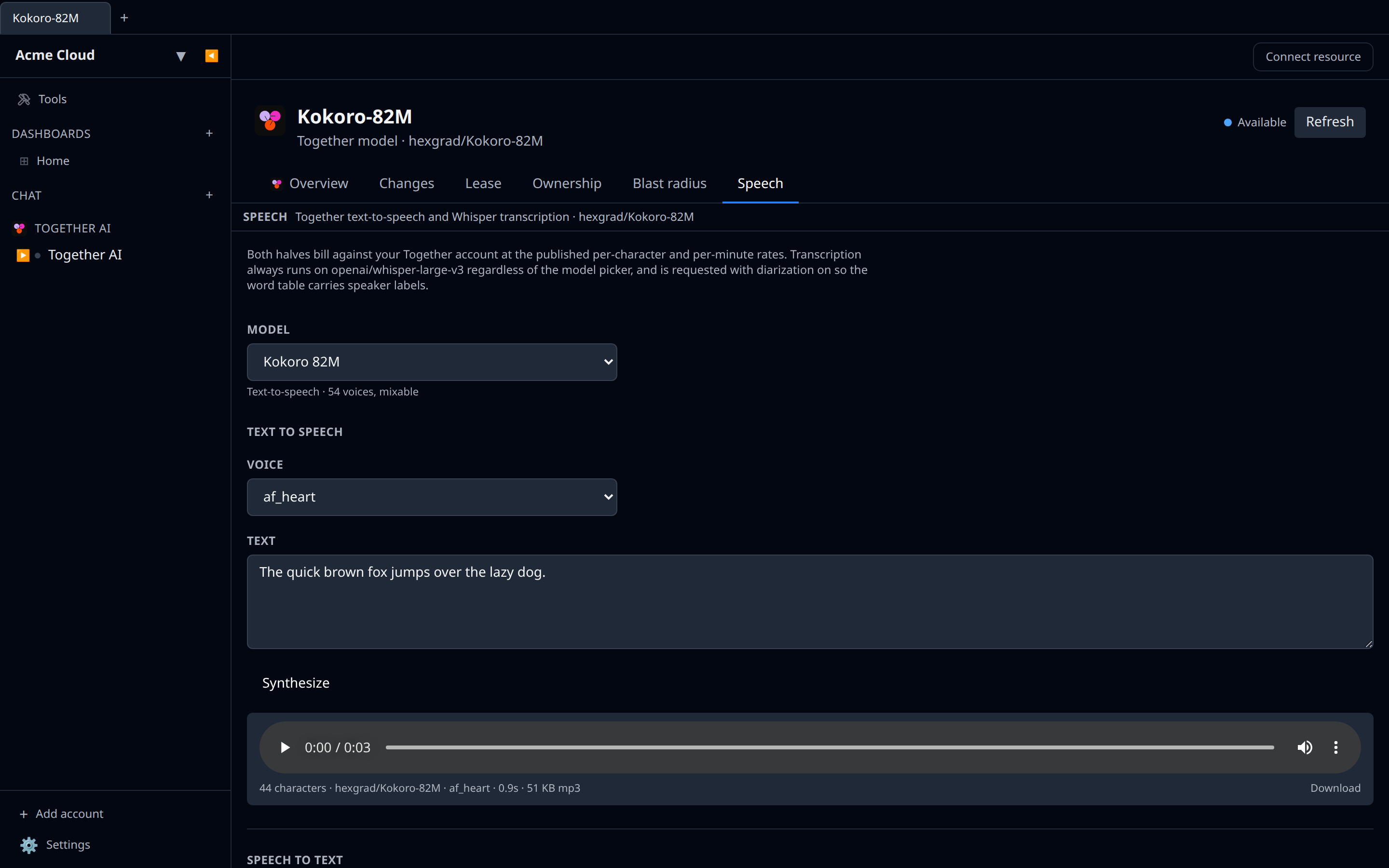Click the Connect resource button

coord(1313,57)
